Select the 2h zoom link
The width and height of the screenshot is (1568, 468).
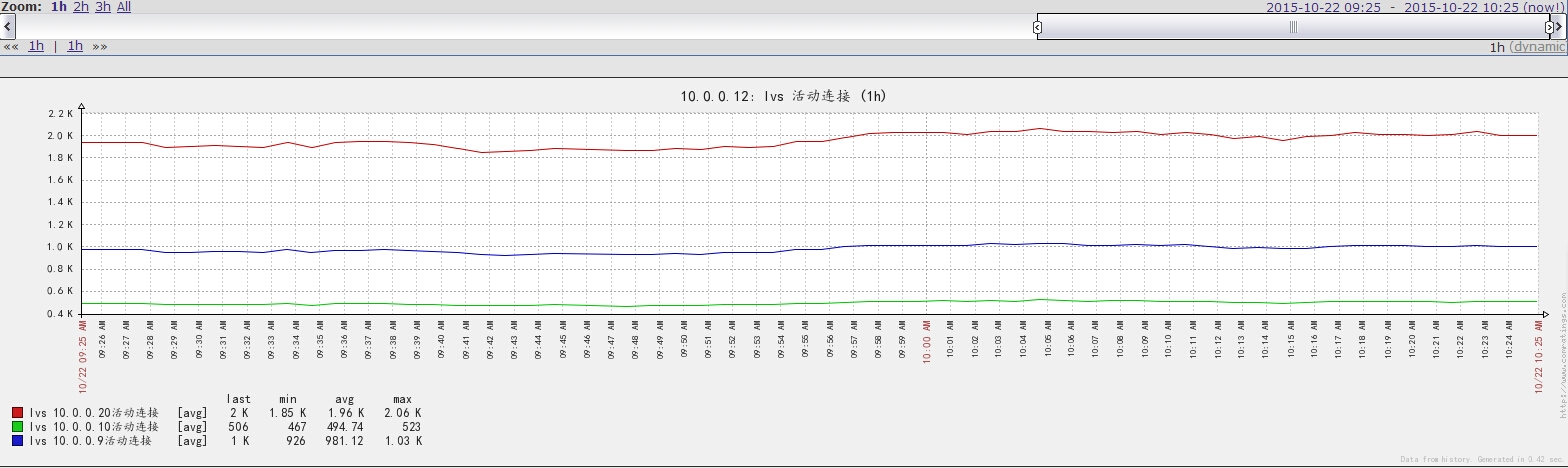(81, 7)
